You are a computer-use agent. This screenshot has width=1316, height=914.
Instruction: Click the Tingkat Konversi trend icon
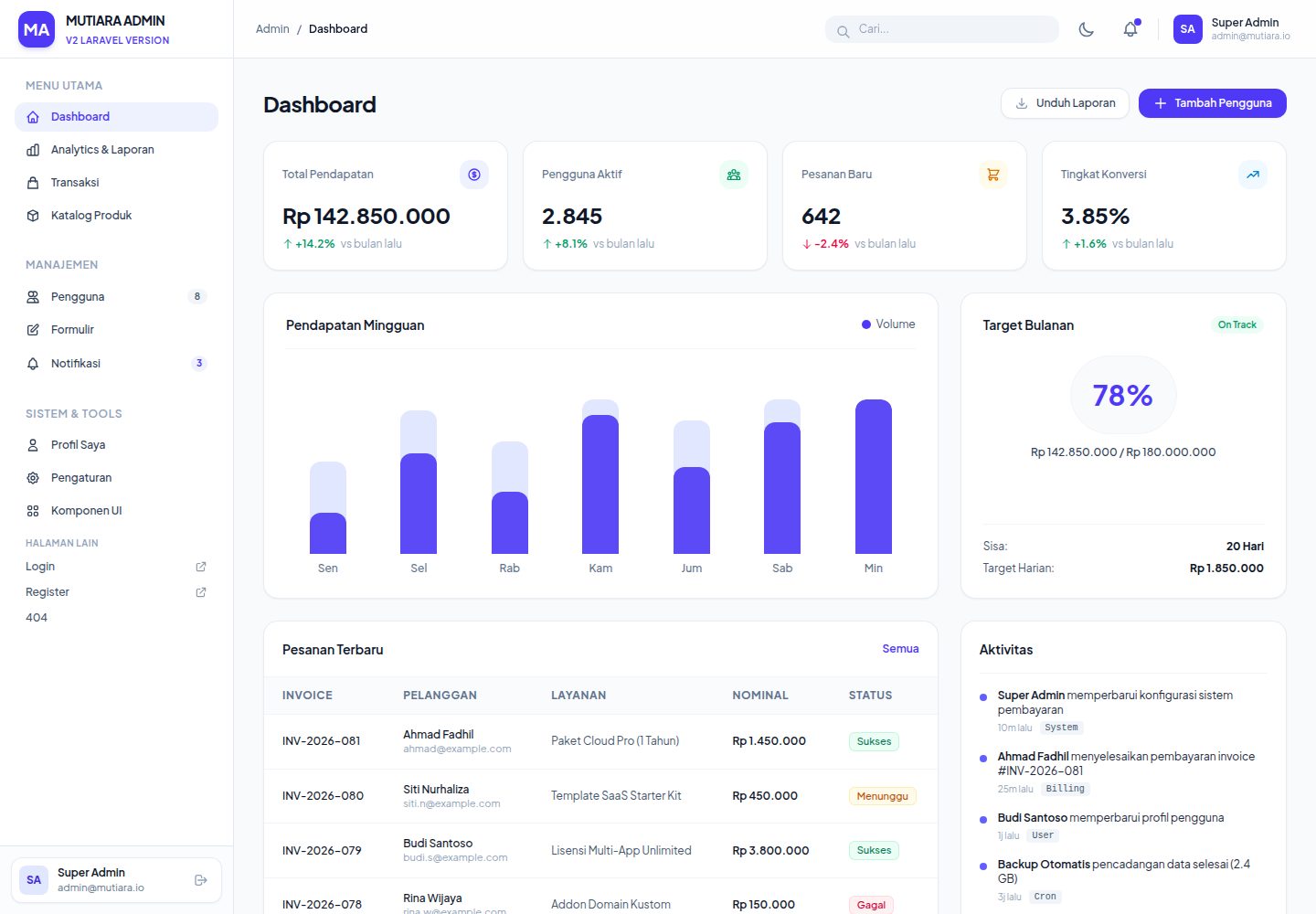tap(1253, 175)
